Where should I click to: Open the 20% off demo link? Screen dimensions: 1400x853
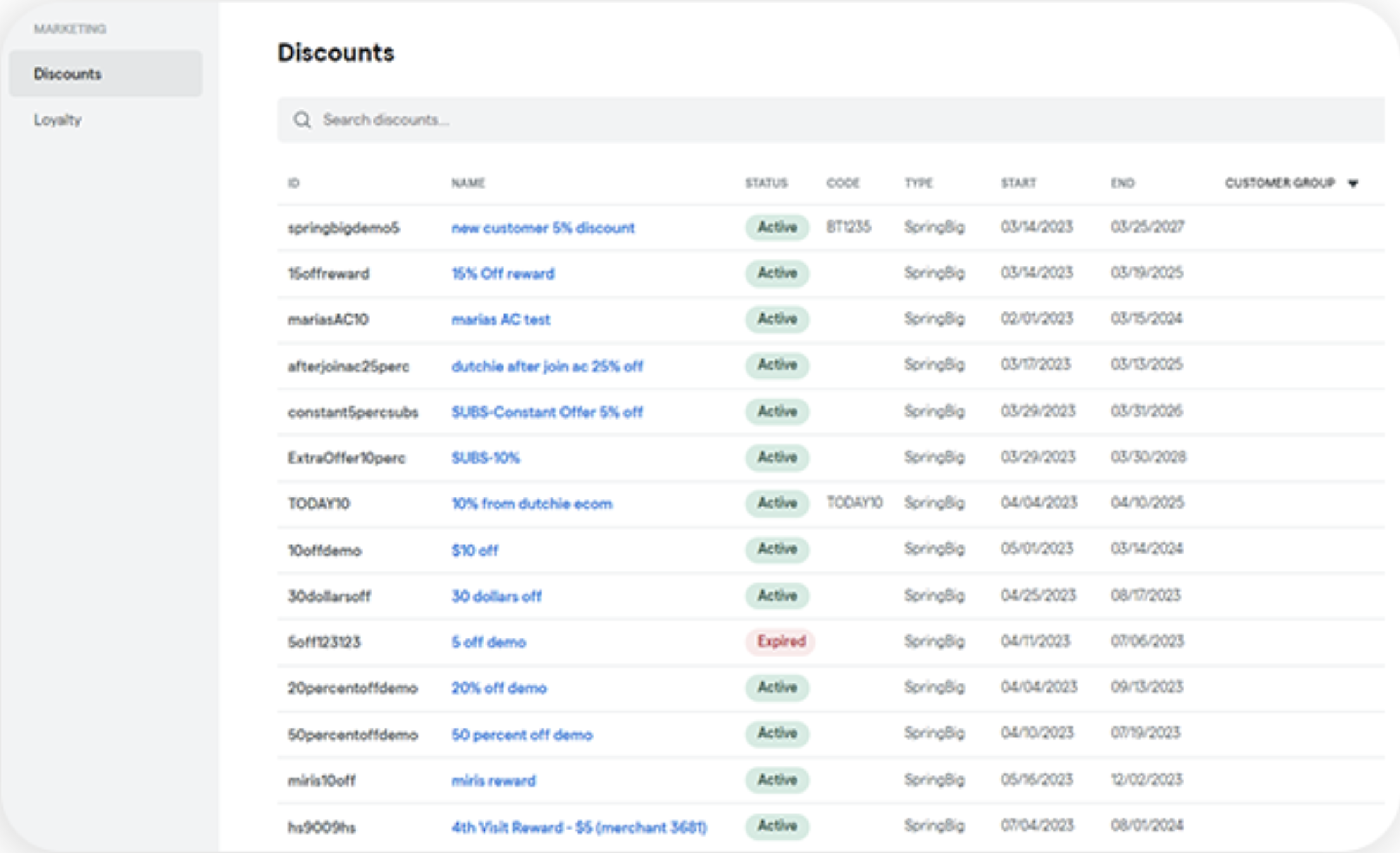tap(499, 688)
